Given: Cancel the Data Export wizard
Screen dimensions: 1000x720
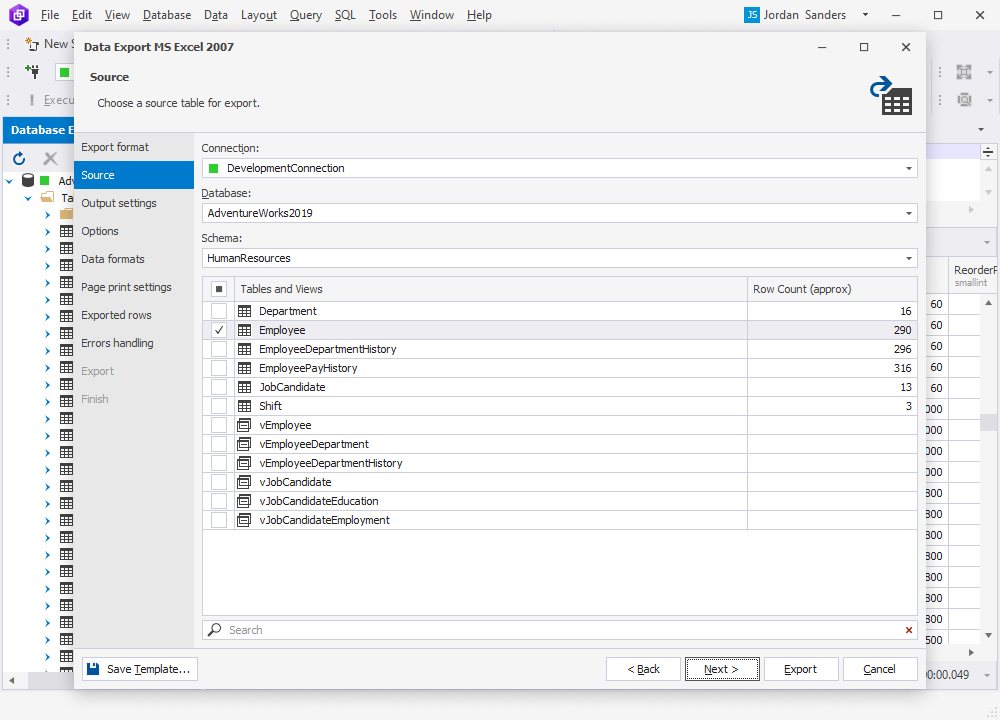Looking at the screenshot, I should tap(880, 669).
